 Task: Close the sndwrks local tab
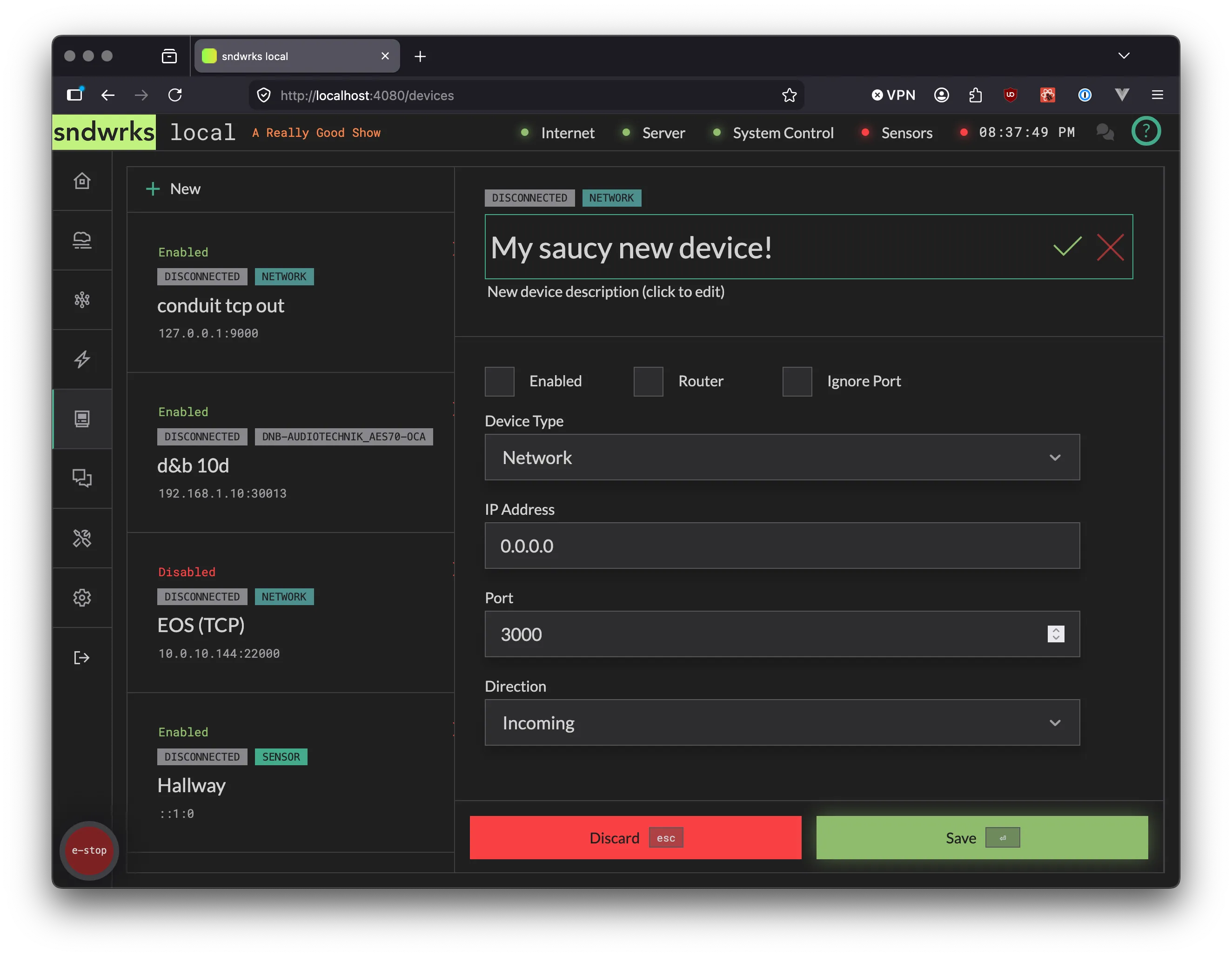tap(385, 56)
